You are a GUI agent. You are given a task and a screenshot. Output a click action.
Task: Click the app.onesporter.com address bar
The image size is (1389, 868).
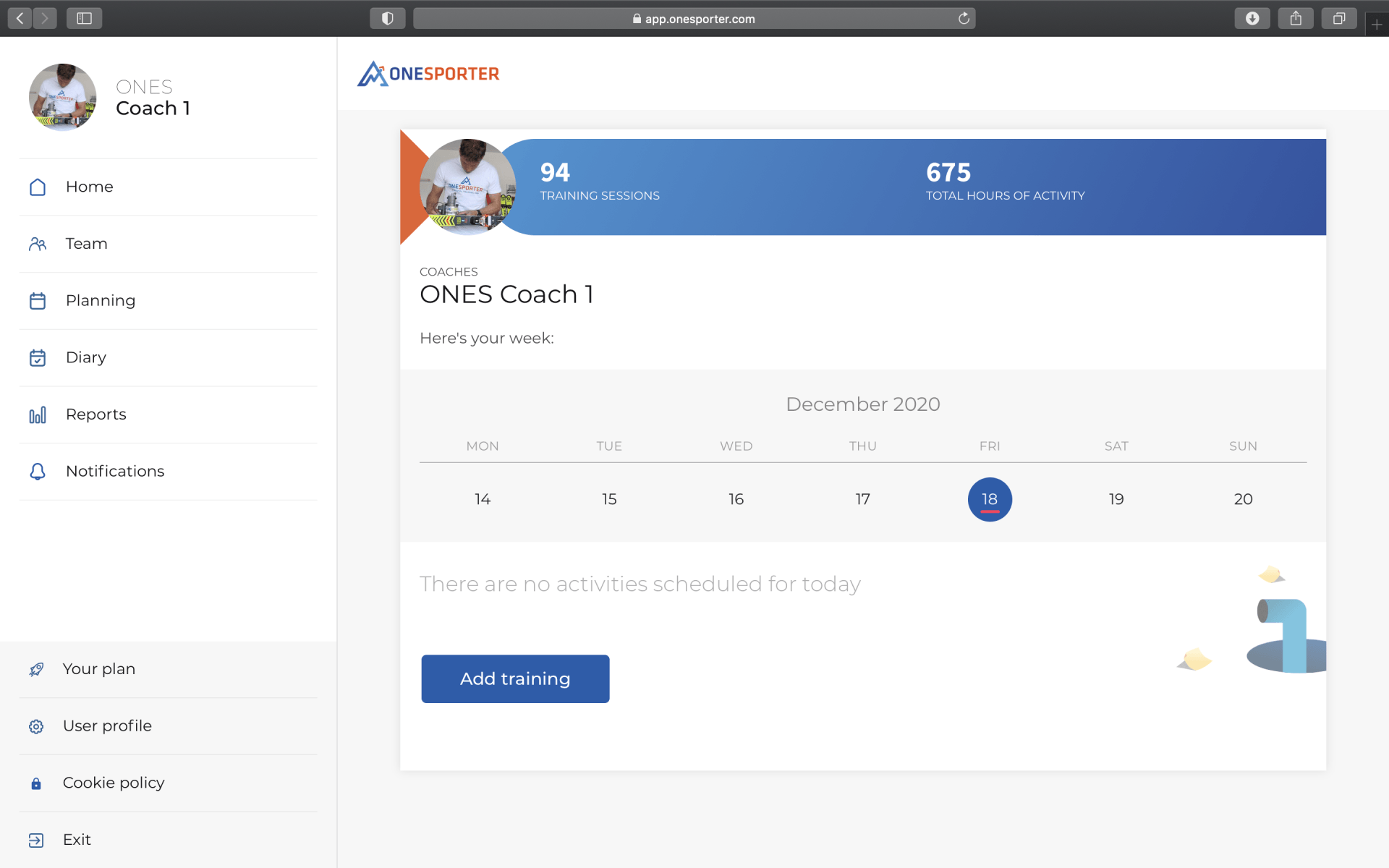click(694, 18)
